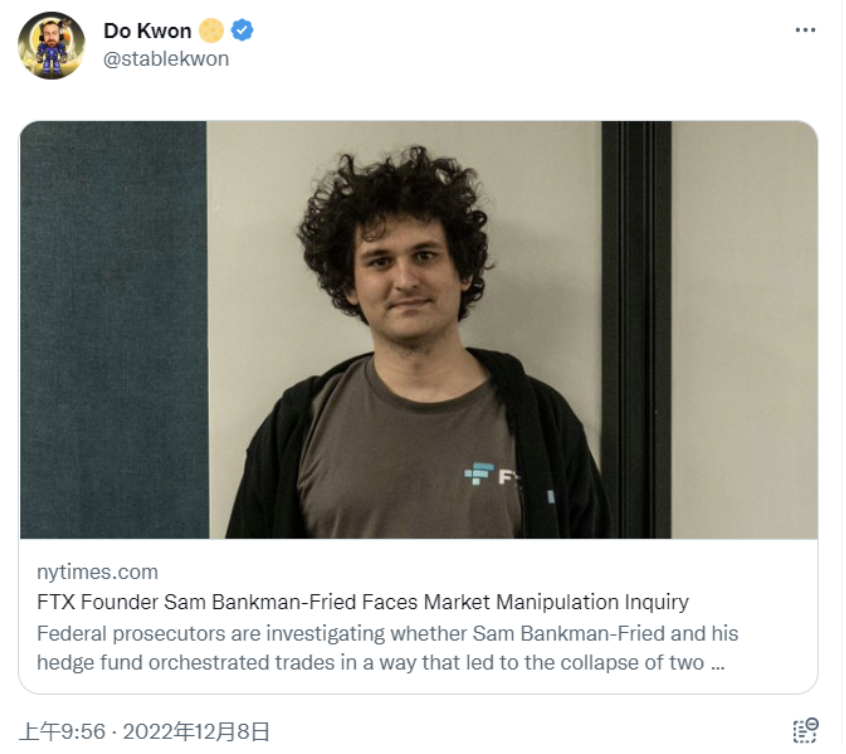This screenshot has height=754, width=846.
Task: Click the yellow cookie emoji beside the name
Action: pos(211,31)
